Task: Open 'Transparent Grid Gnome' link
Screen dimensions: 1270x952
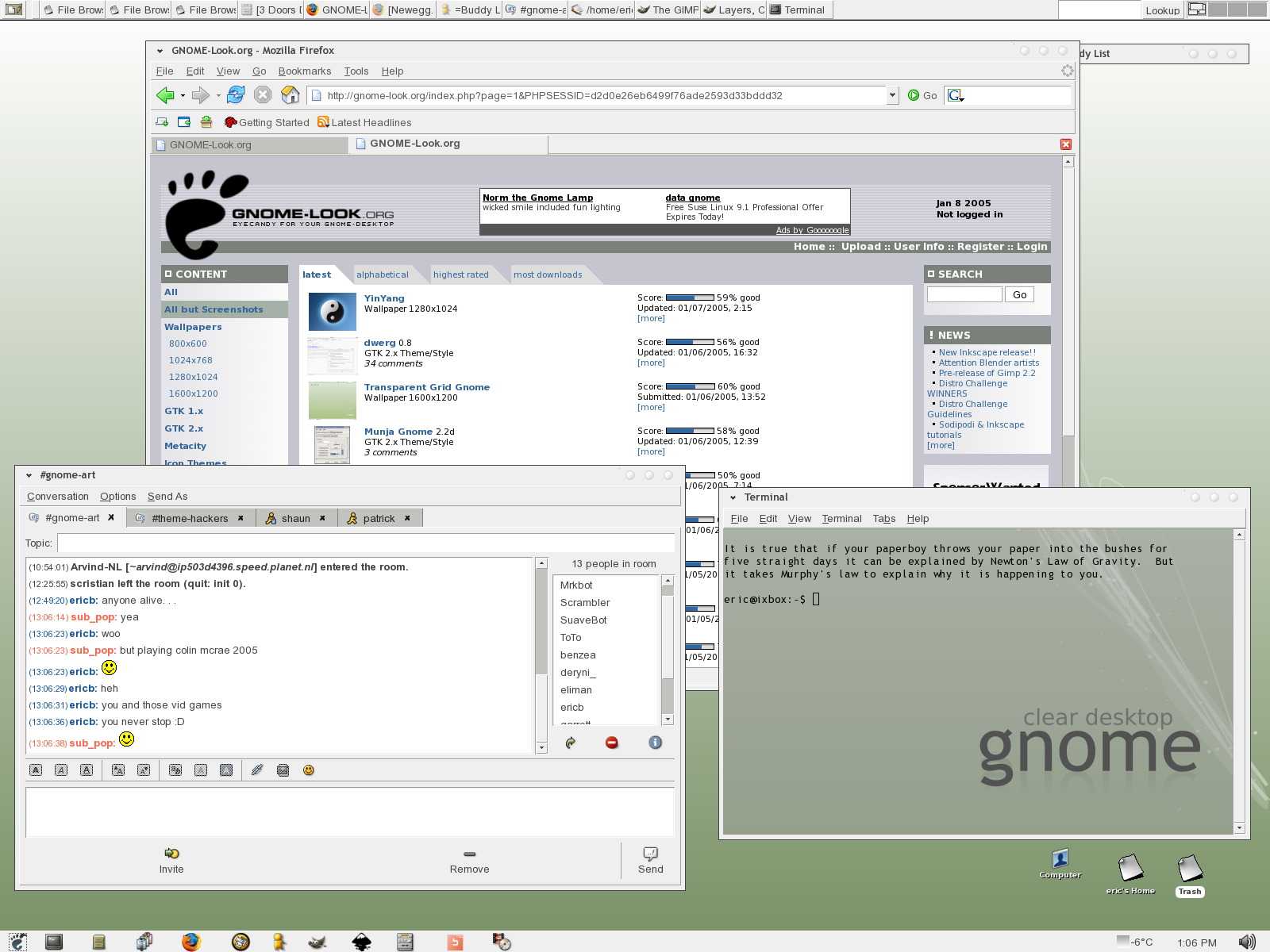Action: 427,387
